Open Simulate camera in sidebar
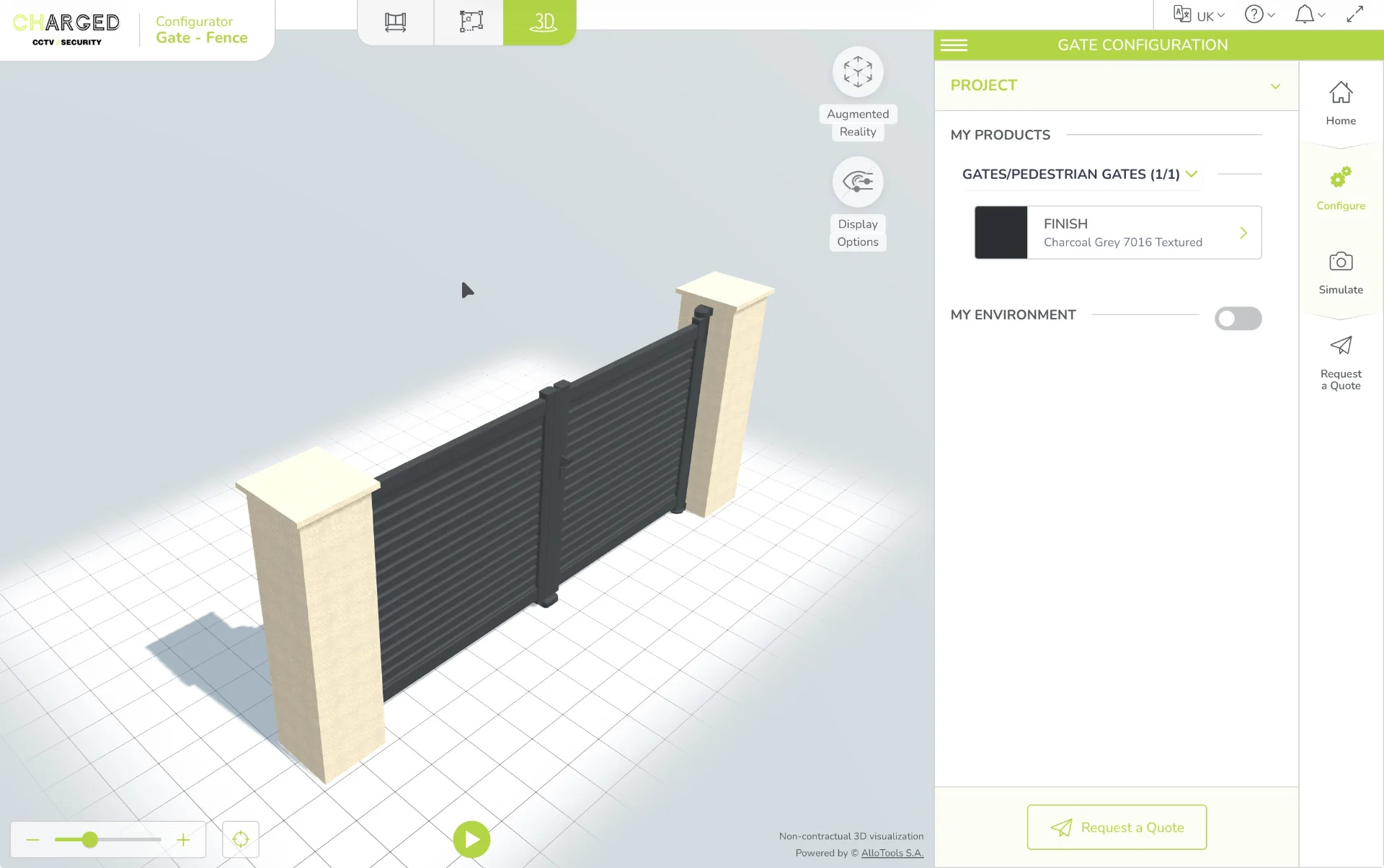 coord(1341,273)
